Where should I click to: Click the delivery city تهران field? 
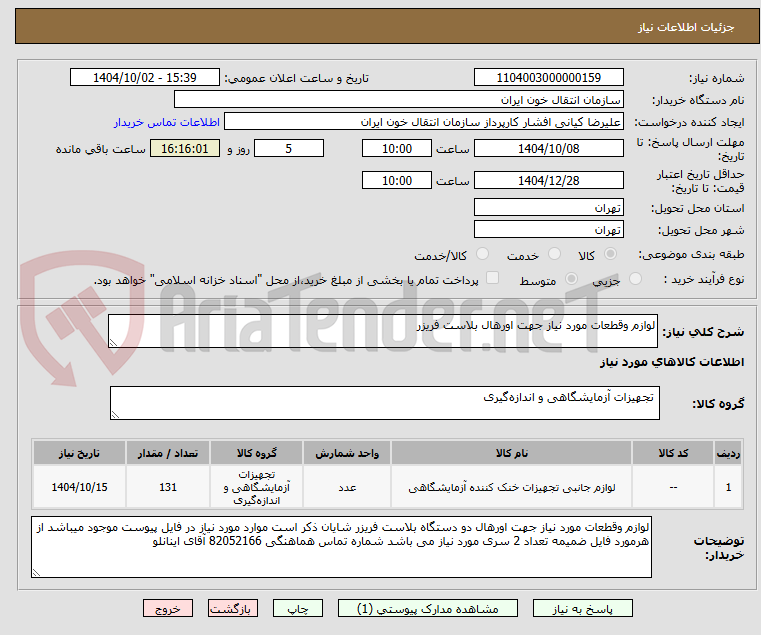pos(548,229)
